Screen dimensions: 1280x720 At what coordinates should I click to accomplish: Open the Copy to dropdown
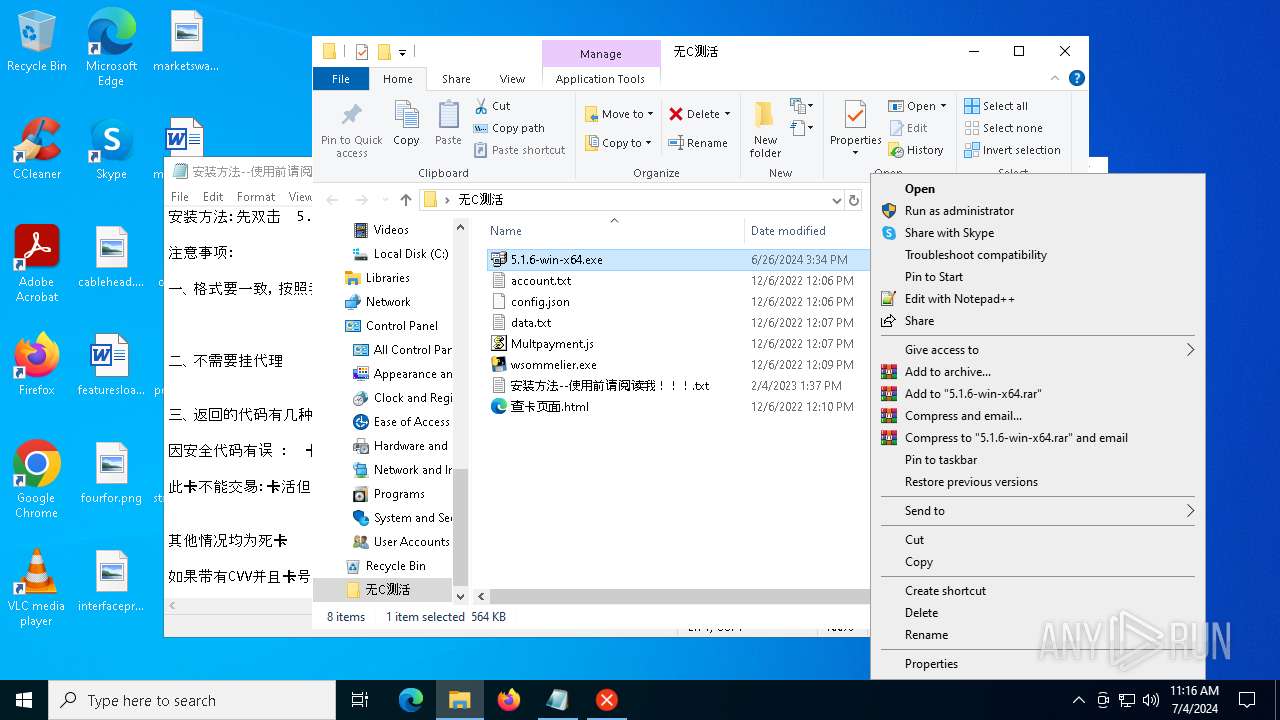(x=619, y=143)
